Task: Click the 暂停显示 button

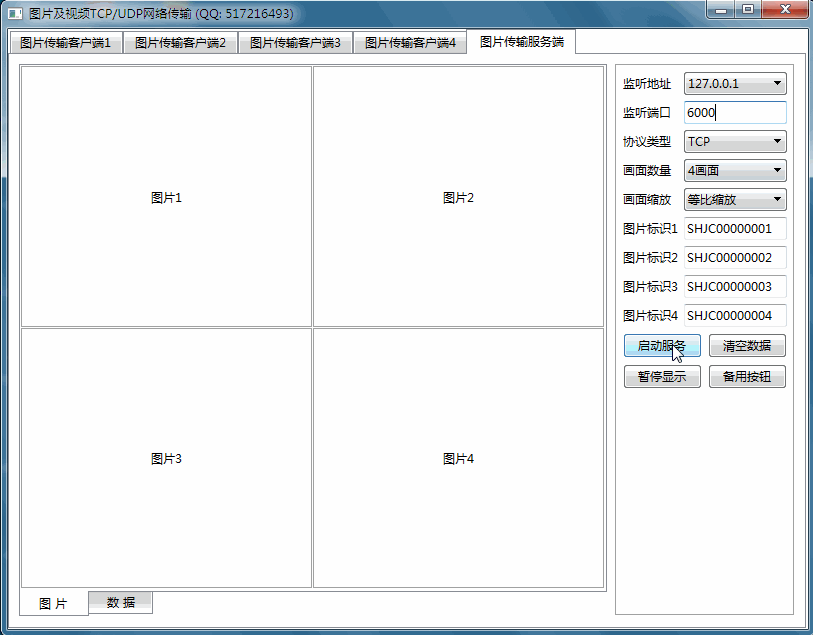Action: coord(662,377)
